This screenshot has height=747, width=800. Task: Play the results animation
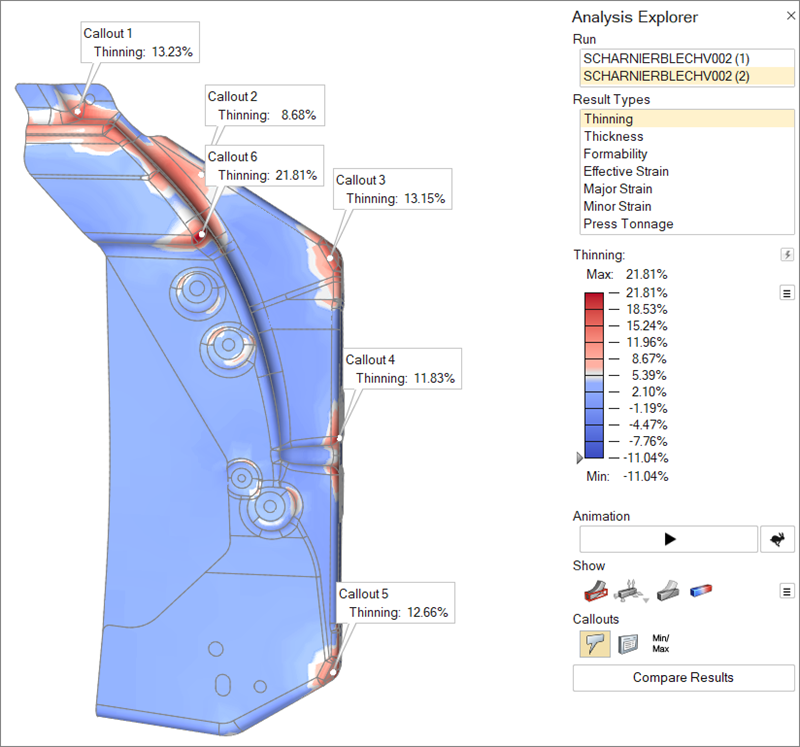click(x=668, y=539)
